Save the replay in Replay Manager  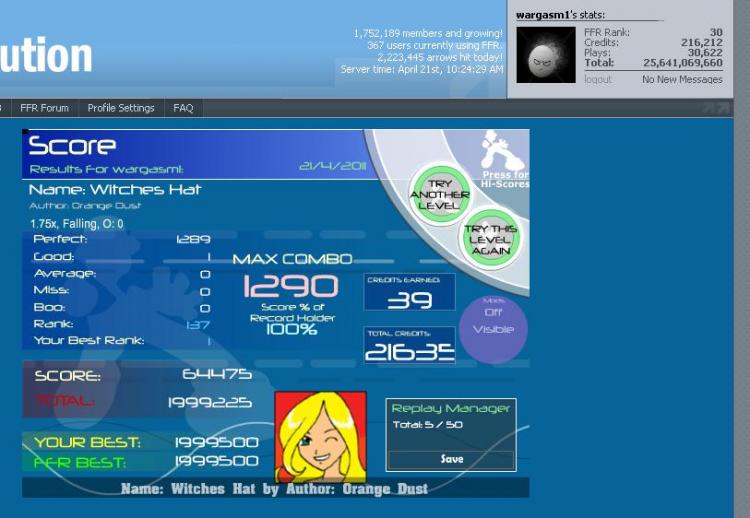[451, 459]
